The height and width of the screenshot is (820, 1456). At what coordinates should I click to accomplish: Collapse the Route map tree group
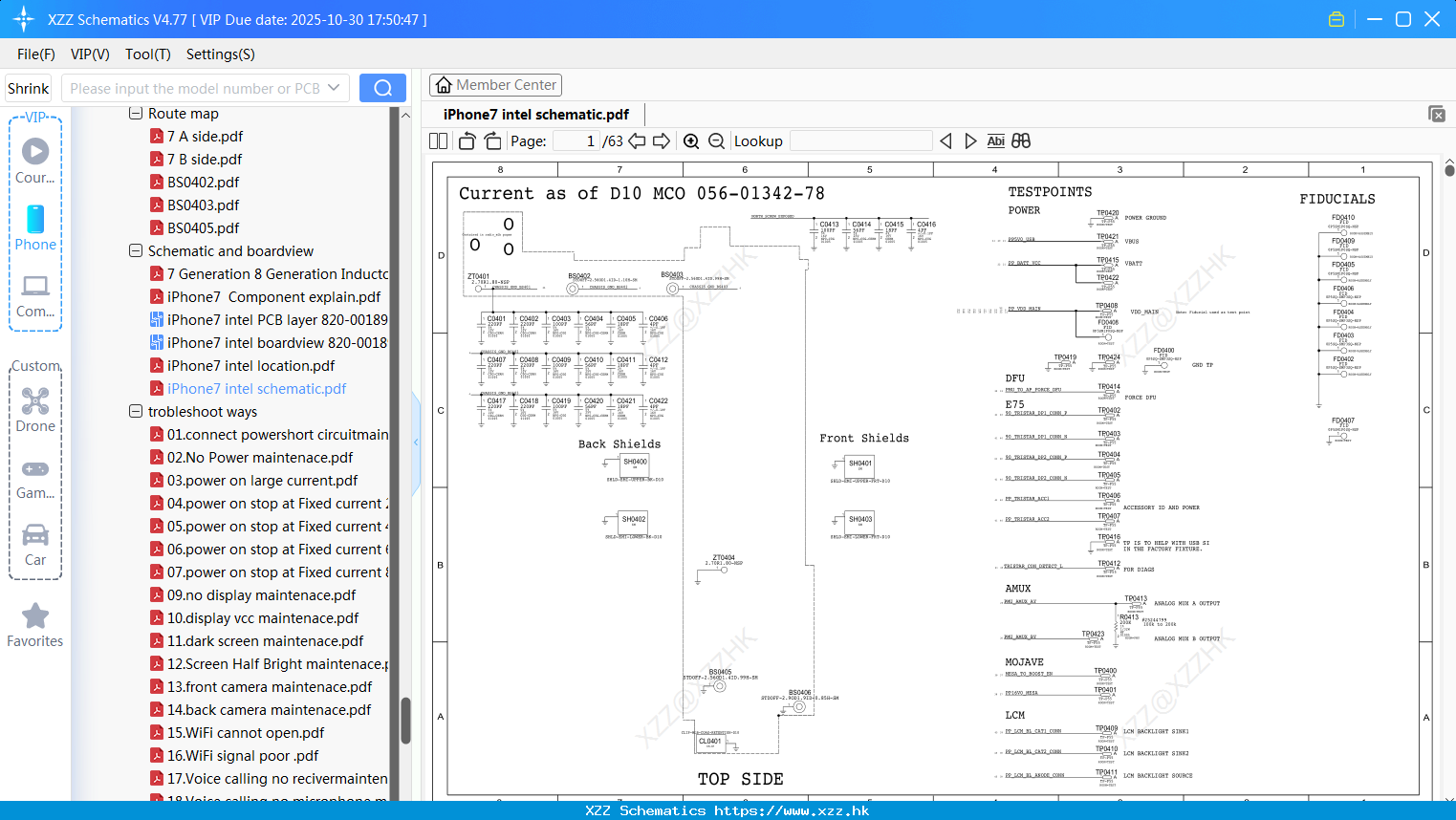136,114
